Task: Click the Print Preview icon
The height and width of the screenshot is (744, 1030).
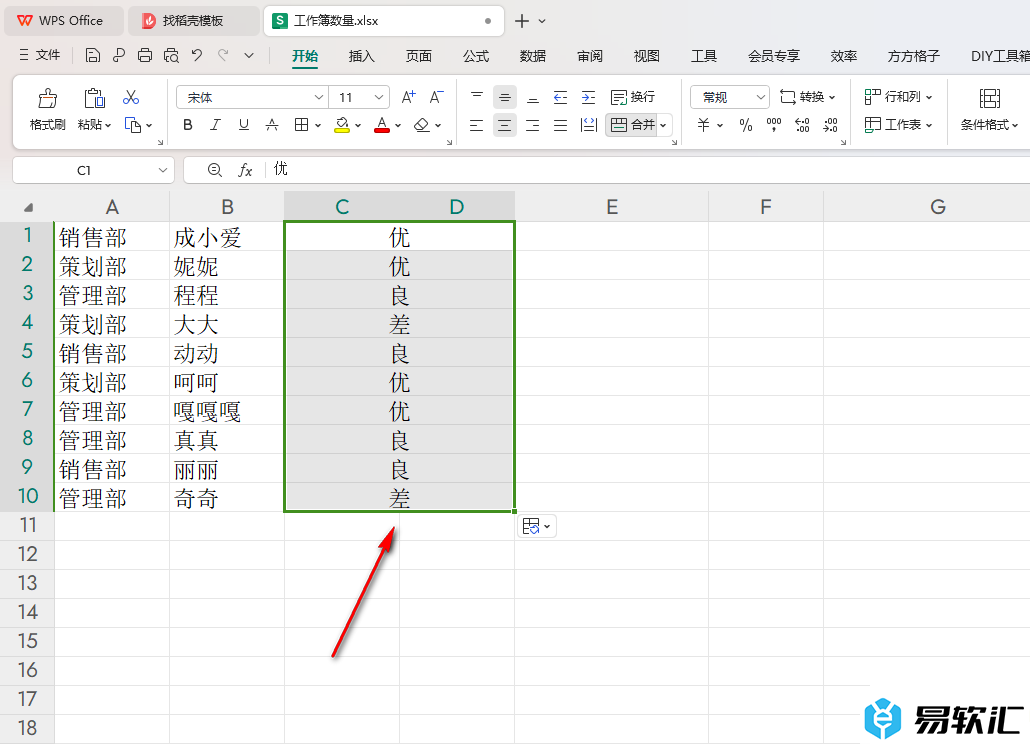Action: [171, 56]
